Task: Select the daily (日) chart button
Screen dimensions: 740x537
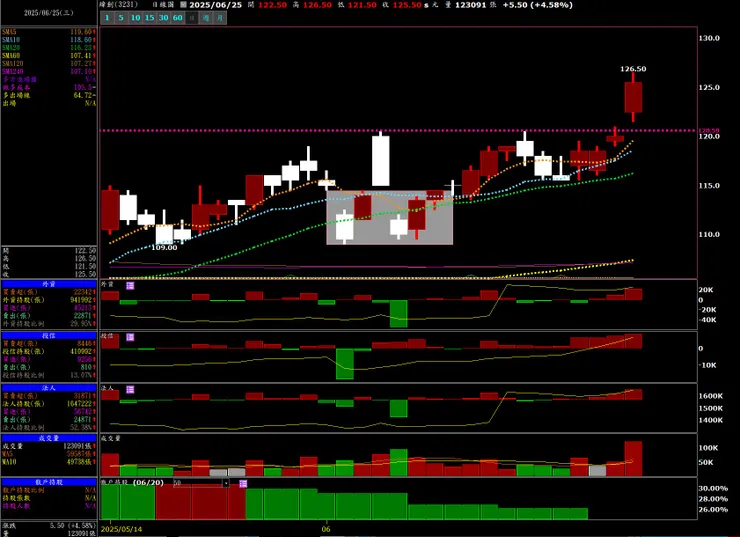Action: click(192, 18)
